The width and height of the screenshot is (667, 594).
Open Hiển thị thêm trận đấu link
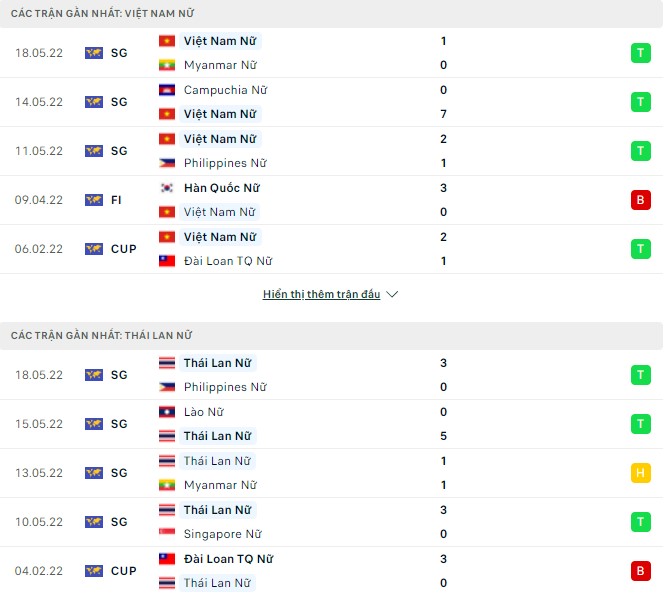coord(321,295)
